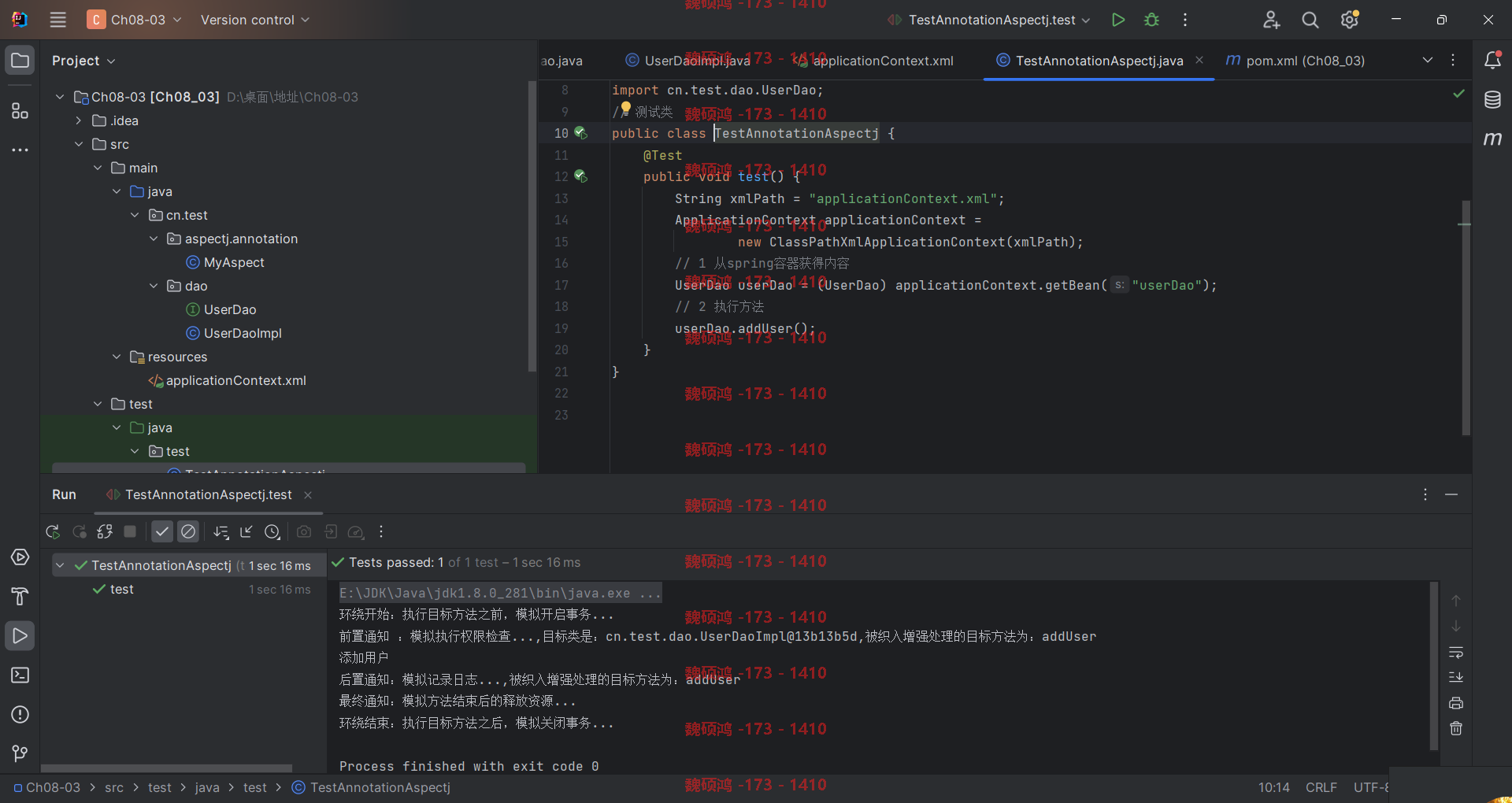The width and height of the screenshot is (1512, 803).
Task: Collapse the src folder
Action: point(79,144)
